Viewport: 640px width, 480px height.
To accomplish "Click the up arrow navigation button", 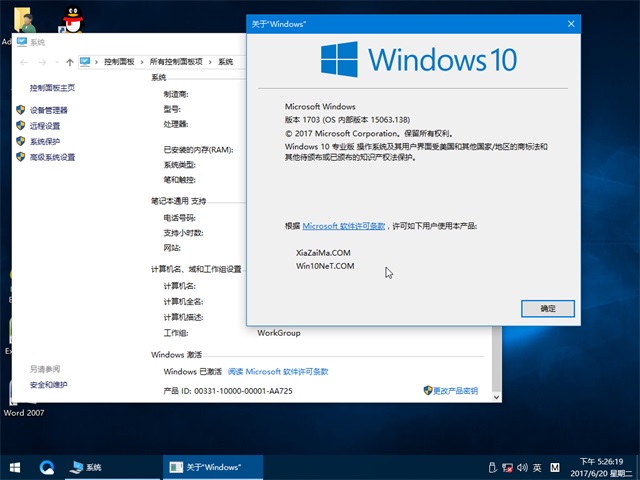I will 68,61.
